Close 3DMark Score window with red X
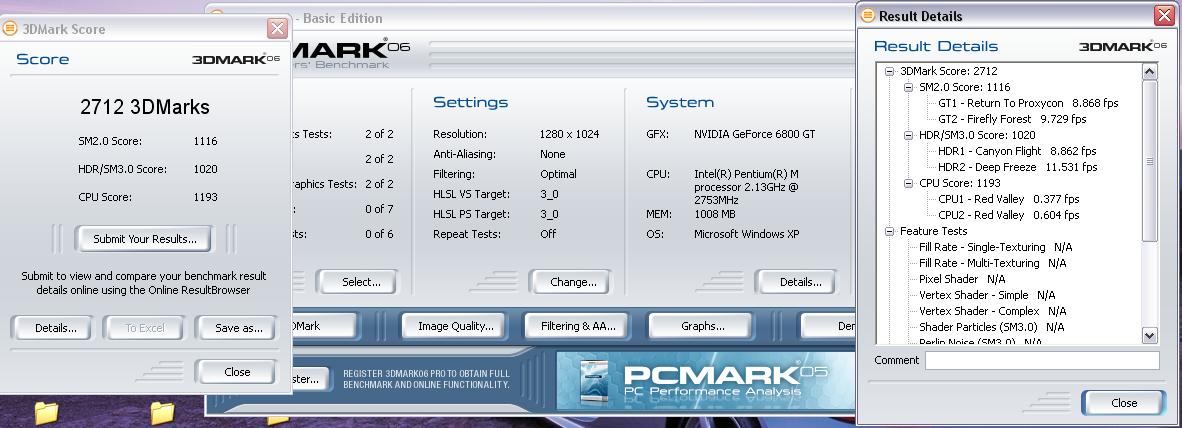 [277, 29]
